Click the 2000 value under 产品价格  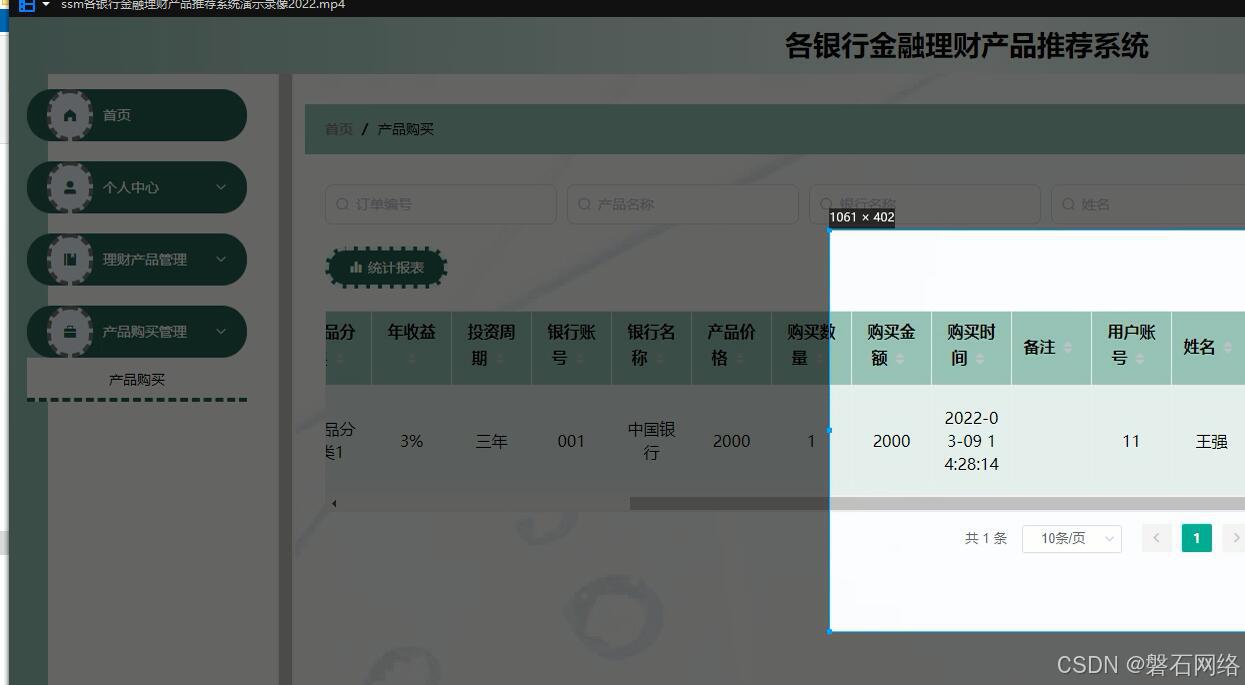(x=731, y=441)
